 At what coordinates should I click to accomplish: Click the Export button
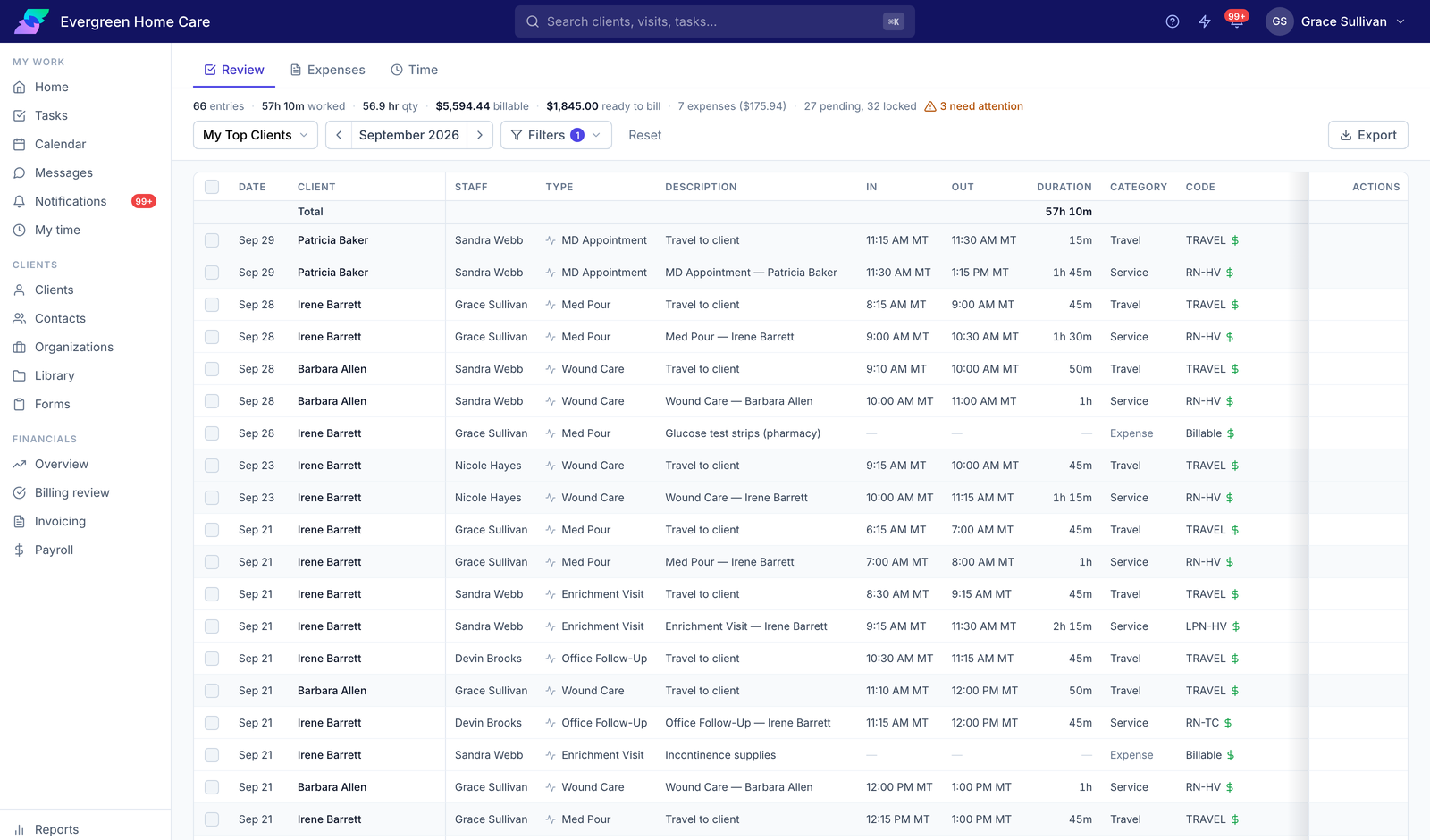point(1368,135)
